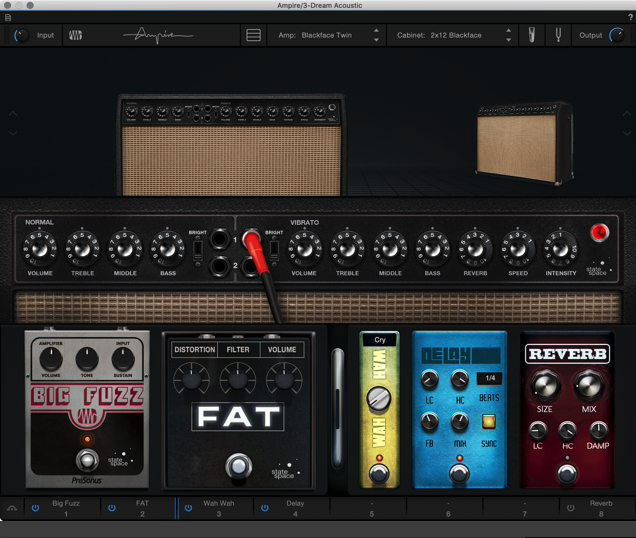This screenshot has width=636, height=538.
Task: Open the Cabinet: 2x12 Blackface dropdown
Action: (x=452, y=35)
